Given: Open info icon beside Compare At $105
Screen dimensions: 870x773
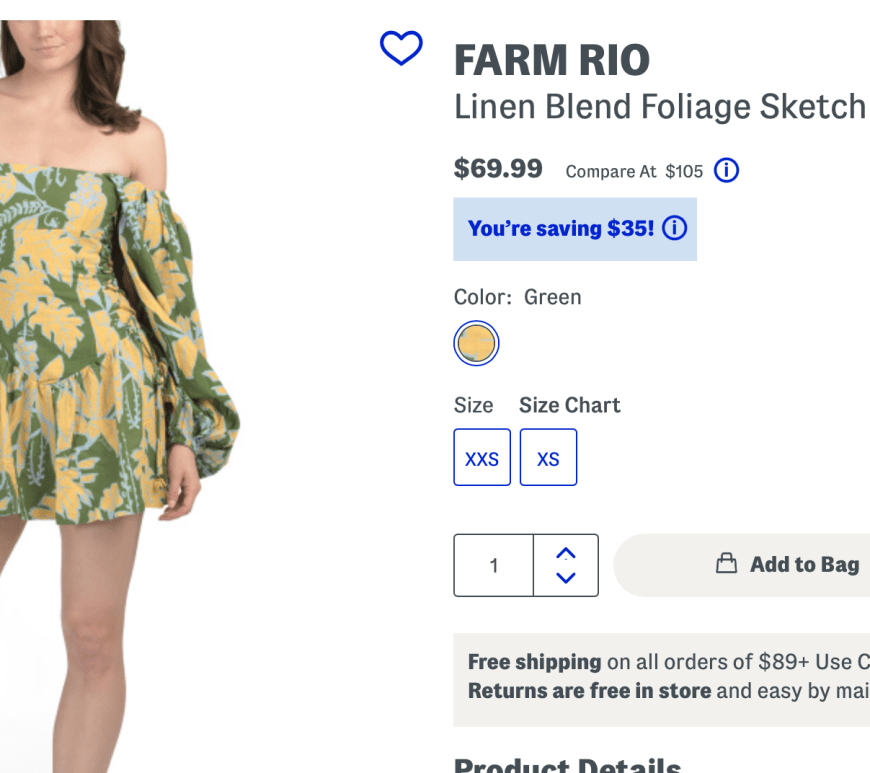Looking at the screenshot, I should 726,170.
